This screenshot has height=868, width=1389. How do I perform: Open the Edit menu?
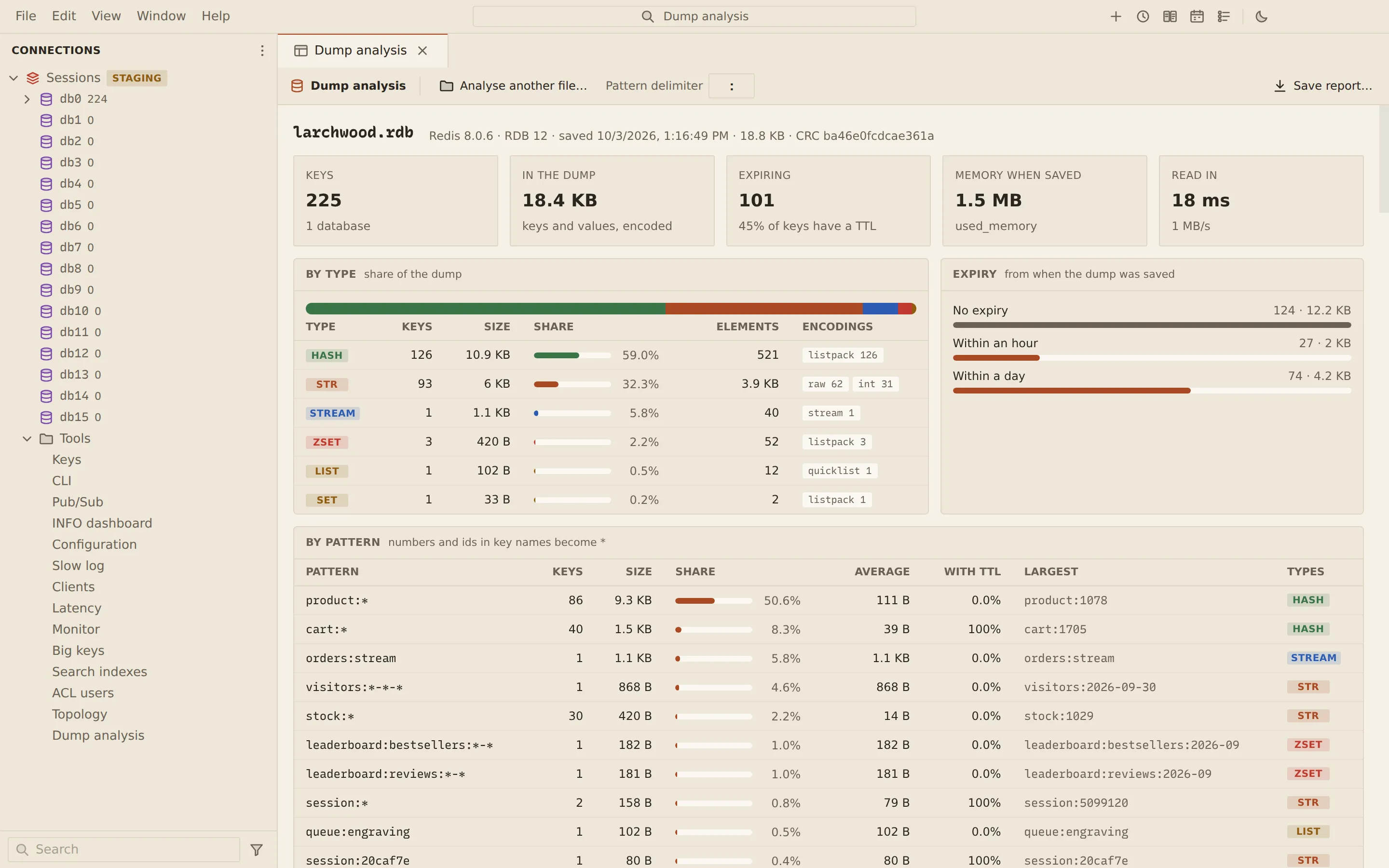(x=64, y=16)
